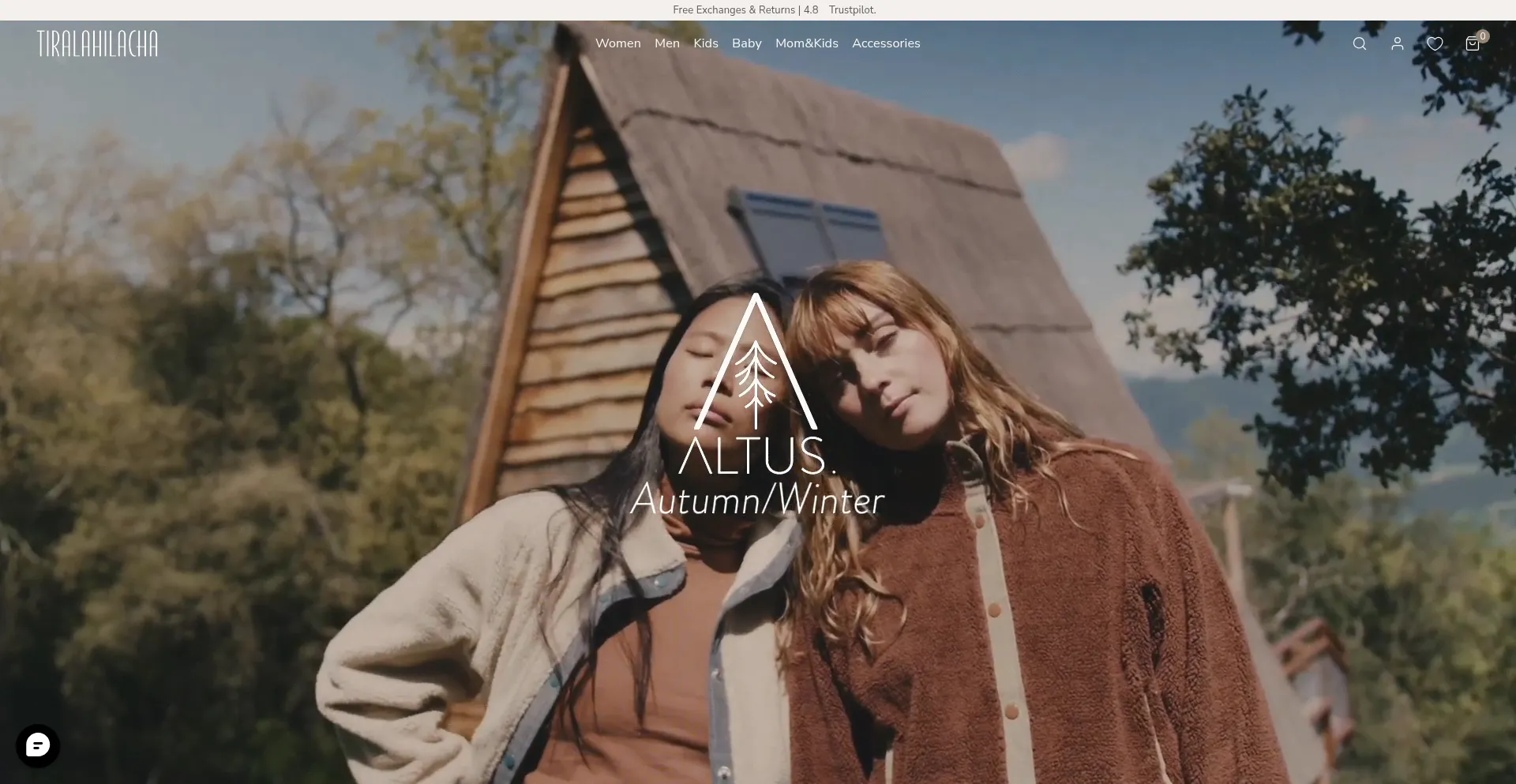
Task: Click the Autumn/Winter collection text
Action: pos(756,500)
